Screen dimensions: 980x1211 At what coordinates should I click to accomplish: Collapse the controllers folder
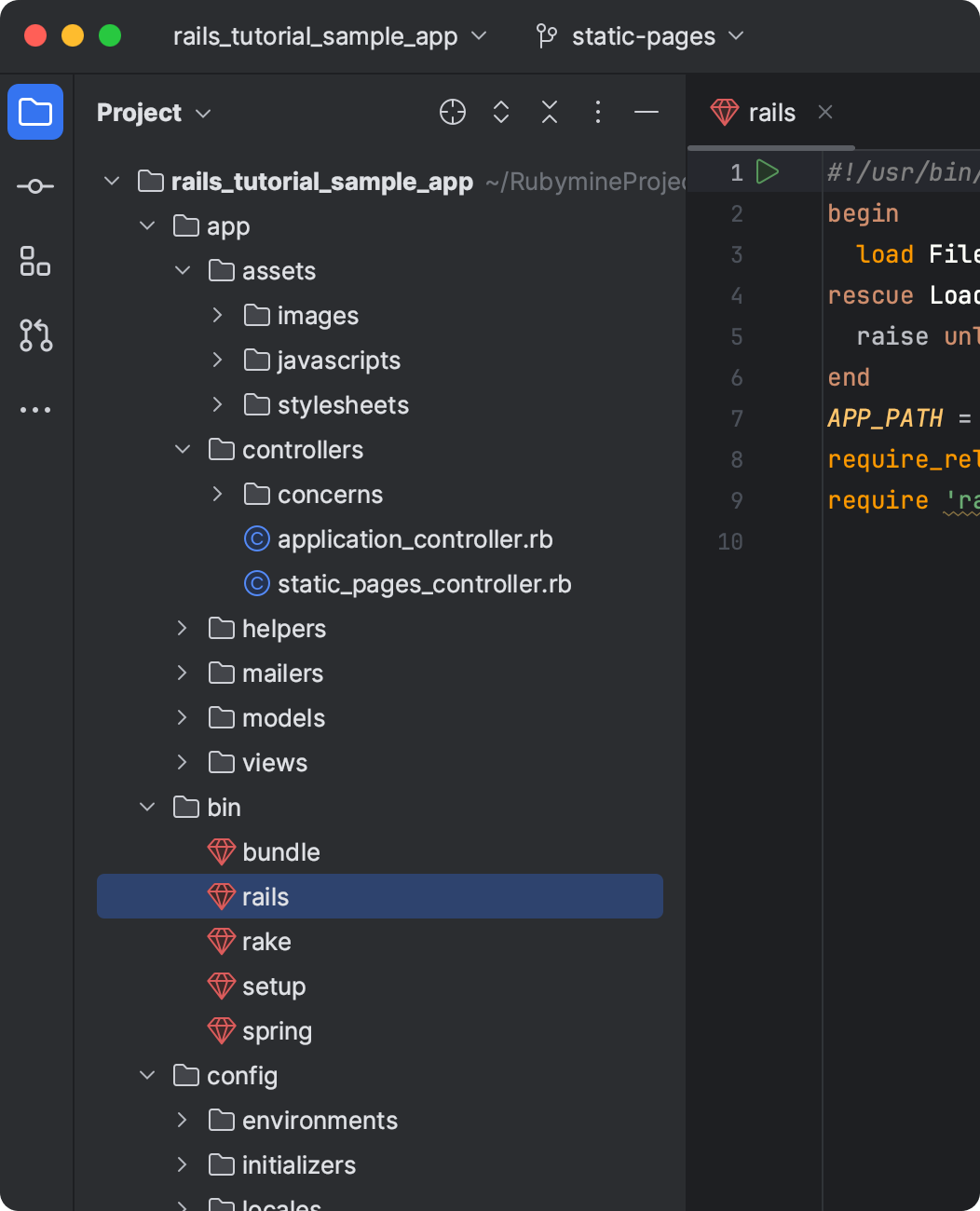pos(183,450)
